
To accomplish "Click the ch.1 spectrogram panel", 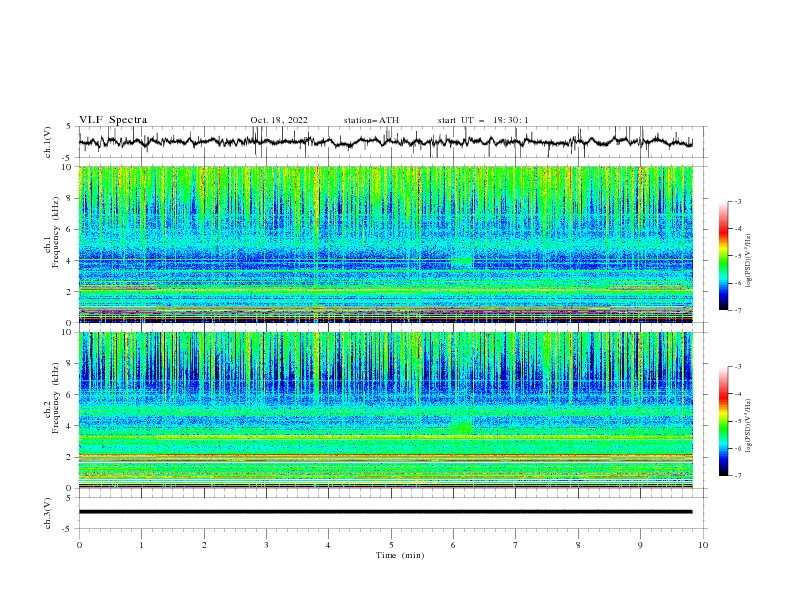I will coord(386,244).
